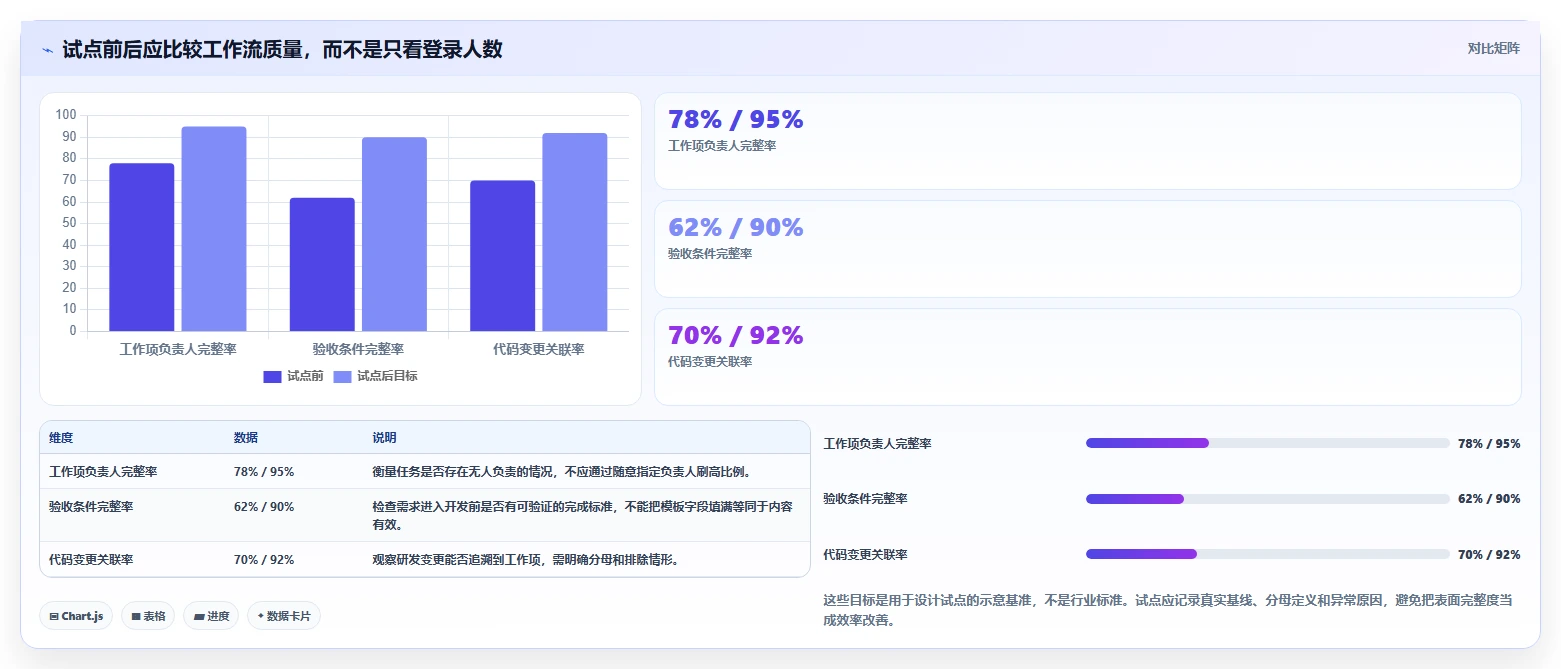Click 工作项负责人完整率 caption in the first stat card
This screenshot has width=1561, height=669.
pyautogui.click(x=722, y=146)
